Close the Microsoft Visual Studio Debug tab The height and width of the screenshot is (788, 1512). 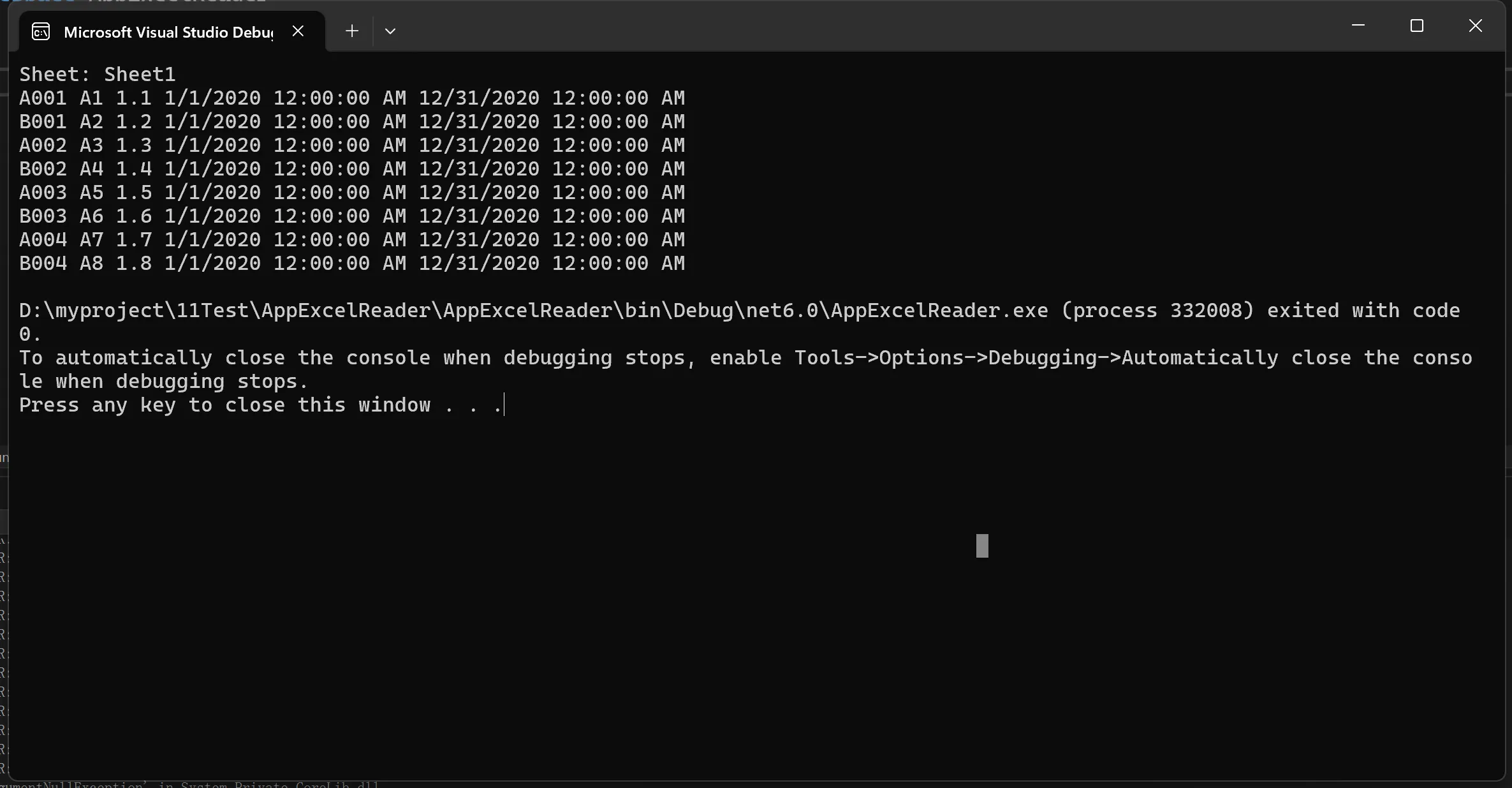[298, 31]
